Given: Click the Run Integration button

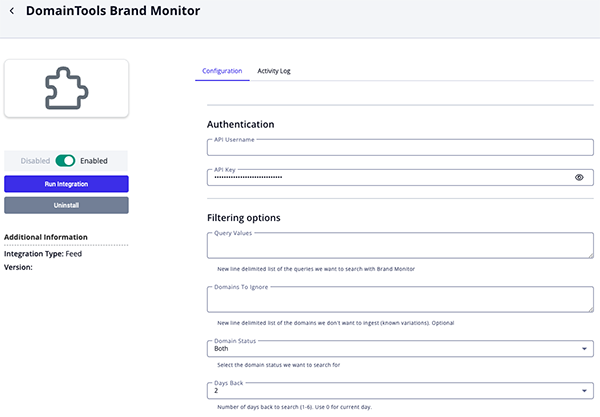Looking at the screenshot, I should [x=66, y=184].
